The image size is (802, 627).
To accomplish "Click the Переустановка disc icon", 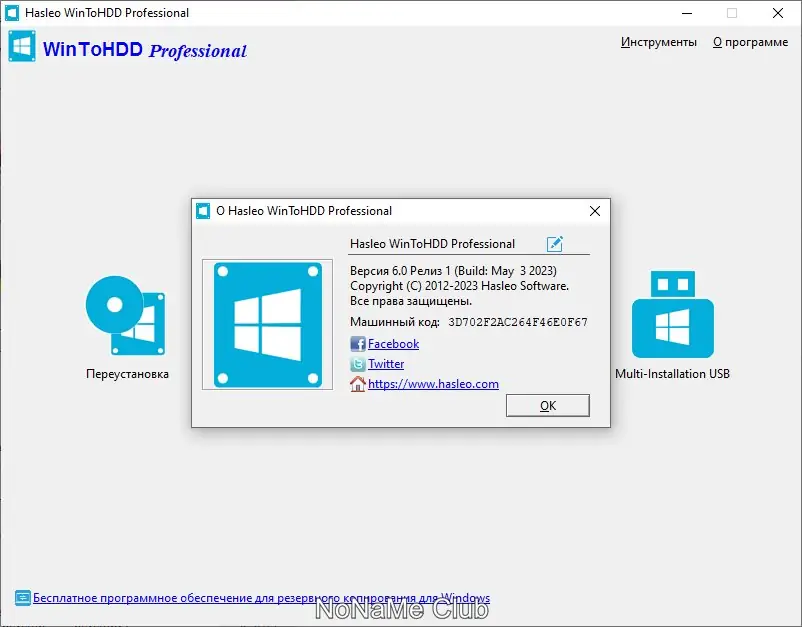I will click(126, 316).
